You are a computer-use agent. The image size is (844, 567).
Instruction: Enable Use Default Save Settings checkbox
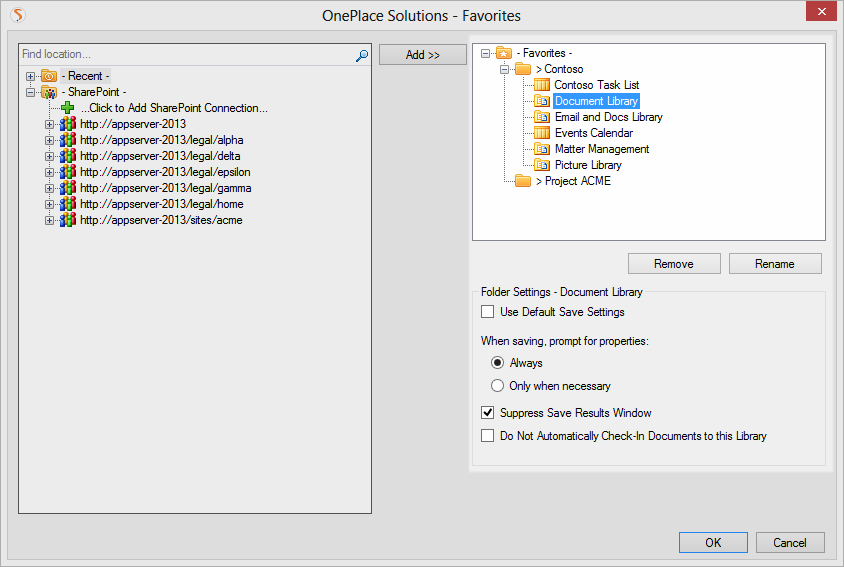click(488, 312)
